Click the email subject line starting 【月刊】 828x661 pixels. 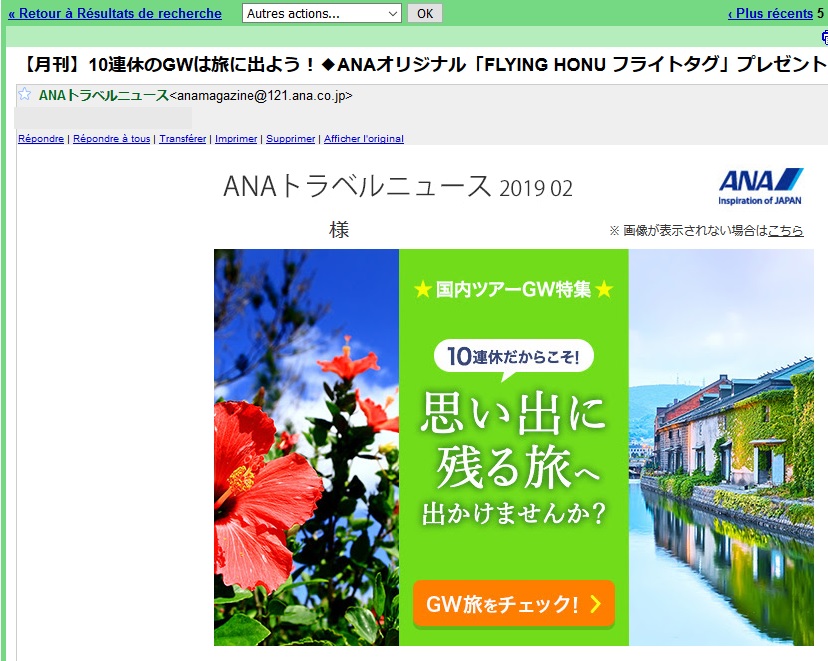[425, 64]
